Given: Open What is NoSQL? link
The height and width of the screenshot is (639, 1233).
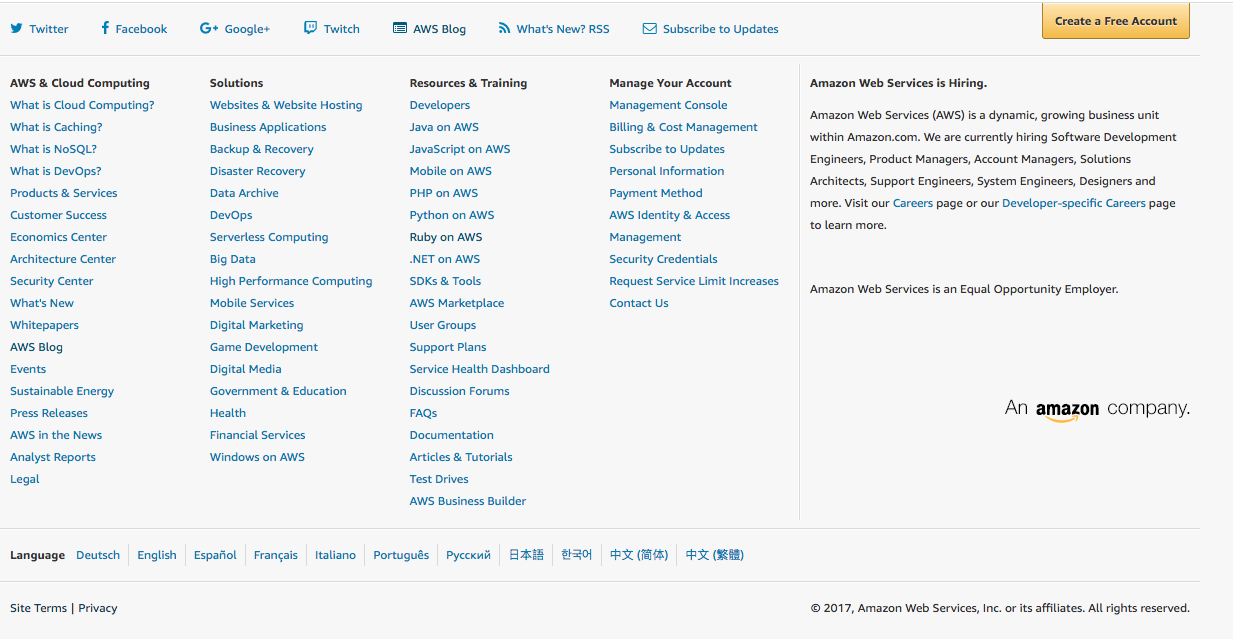Looking at the screenshot, I should tap(54, 149).
